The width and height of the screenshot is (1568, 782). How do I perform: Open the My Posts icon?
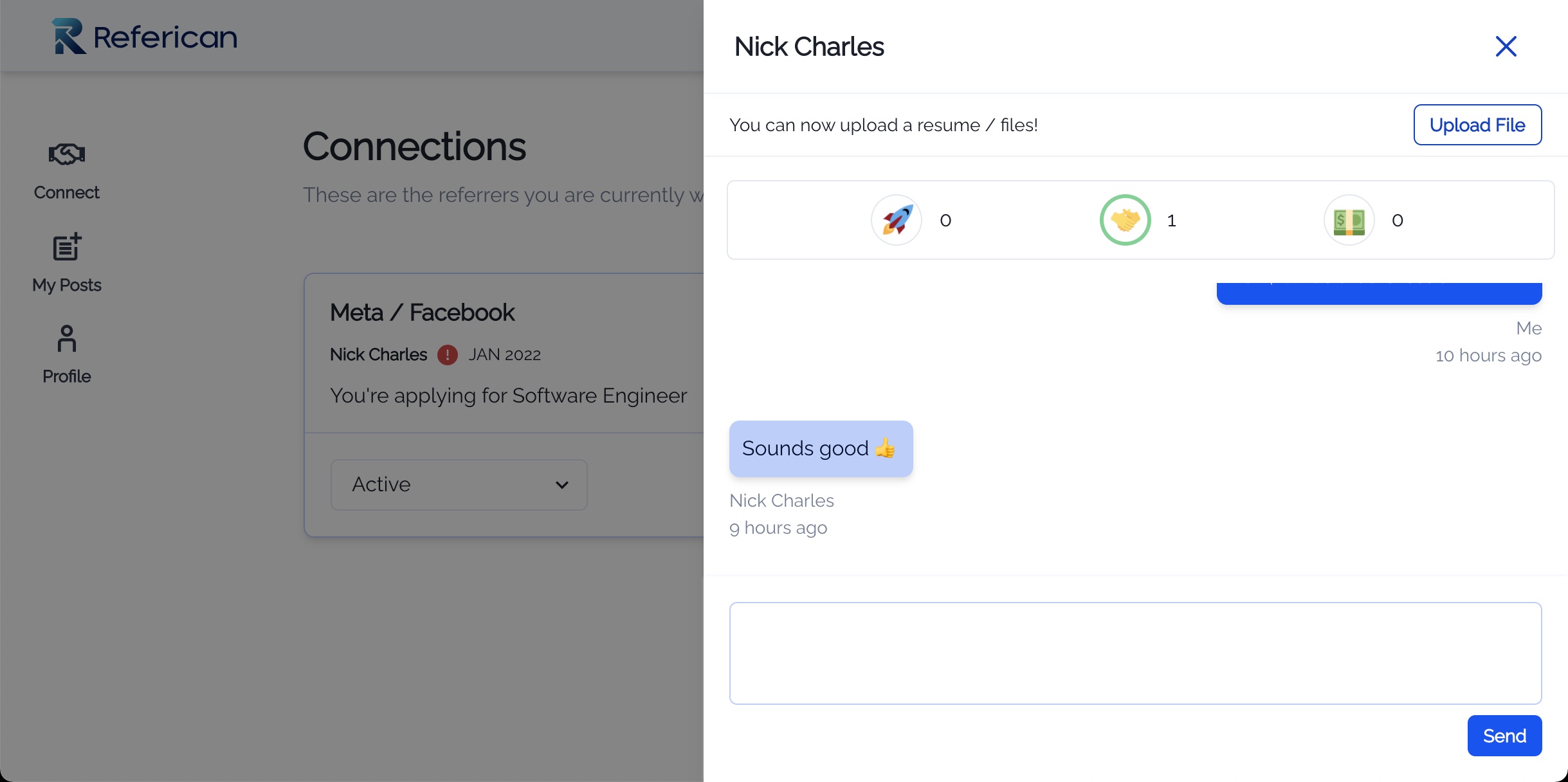click(67, 247)
